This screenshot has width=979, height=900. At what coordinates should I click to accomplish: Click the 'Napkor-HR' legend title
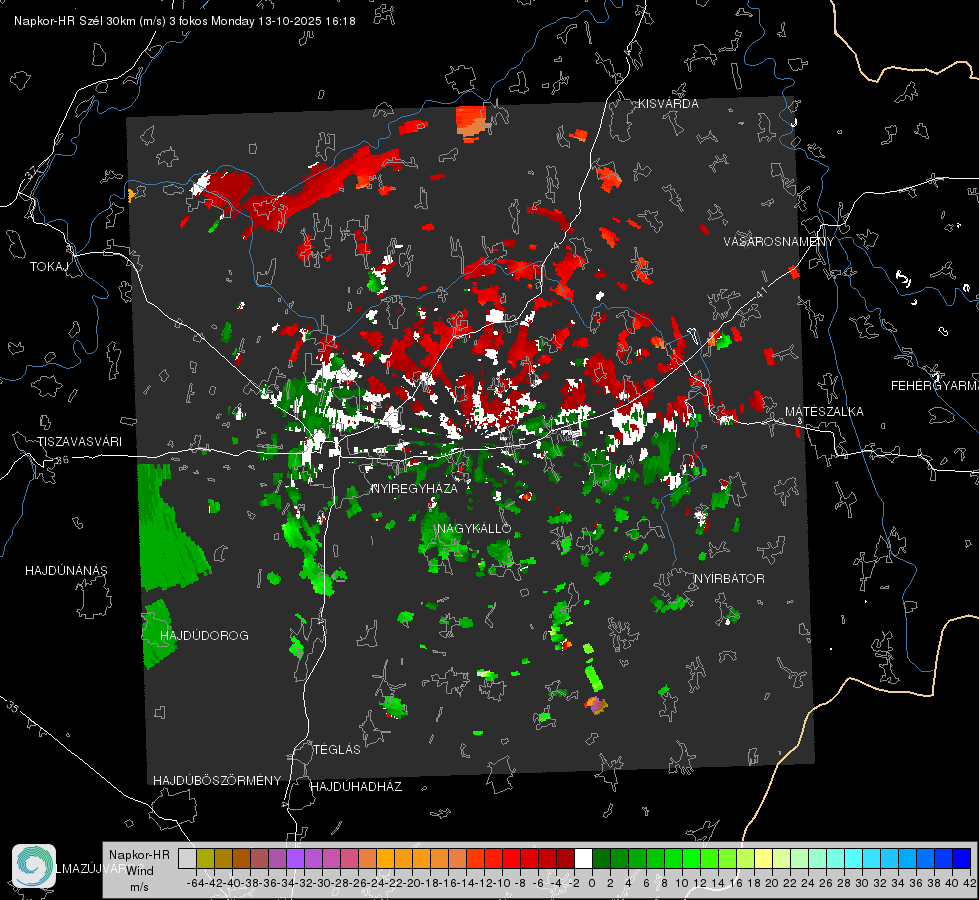pyautogui.click(x=139, y=855)
